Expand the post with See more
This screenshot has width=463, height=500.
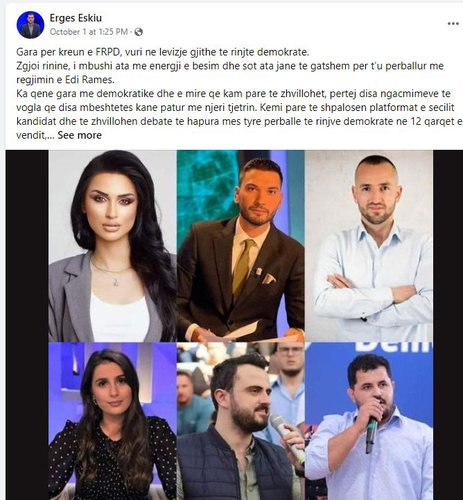pos(79,135)
